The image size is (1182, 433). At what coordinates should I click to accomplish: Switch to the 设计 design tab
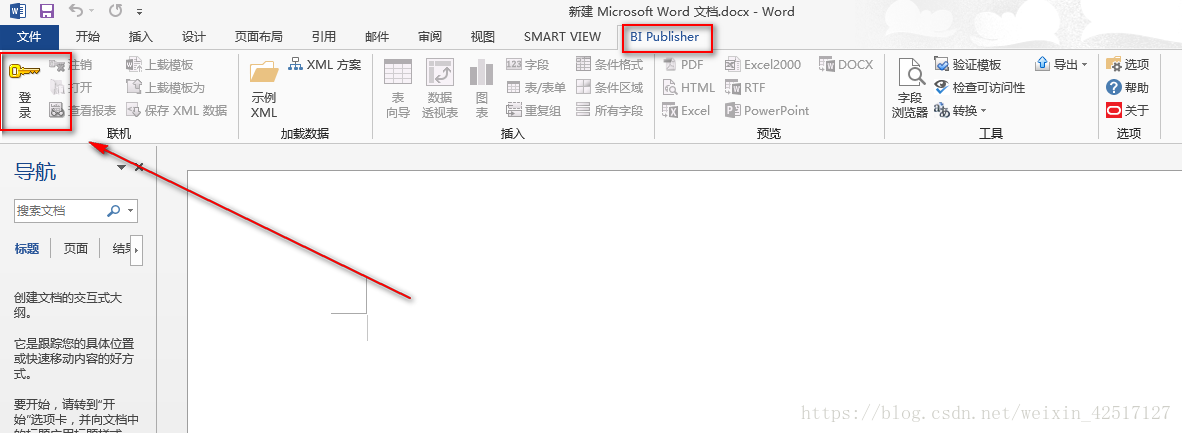[194, 36]
